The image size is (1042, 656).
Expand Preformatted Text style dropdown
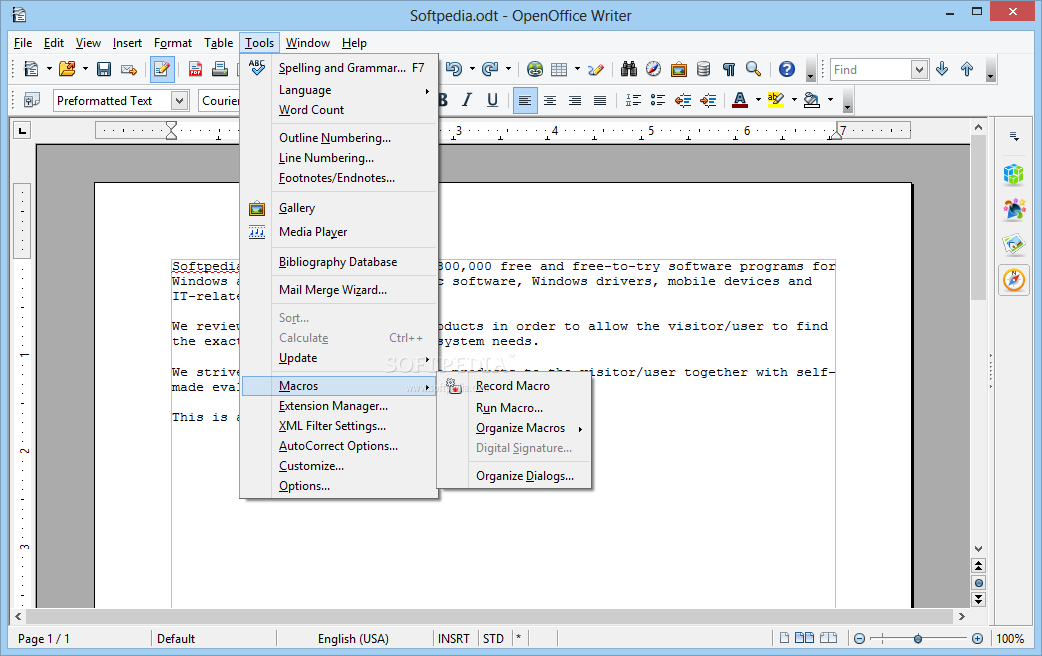179,100
